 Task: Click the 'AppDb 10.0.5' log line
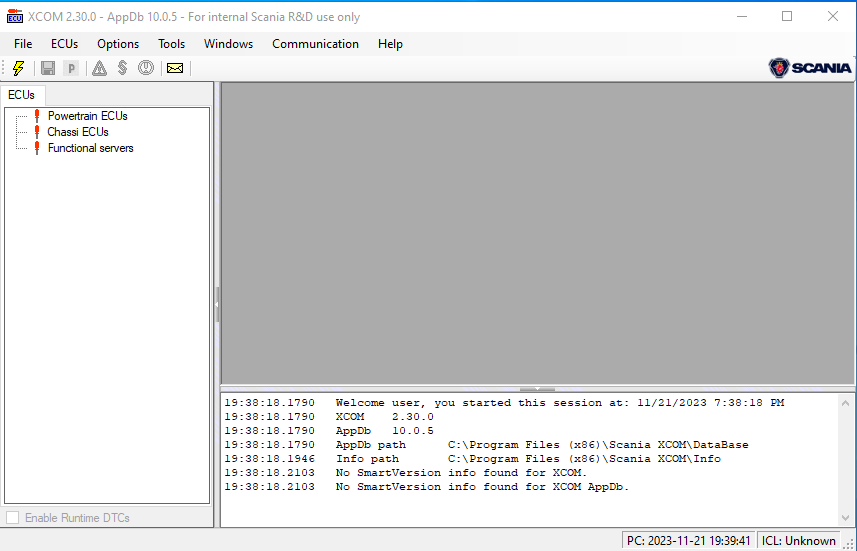pos(329,431)
